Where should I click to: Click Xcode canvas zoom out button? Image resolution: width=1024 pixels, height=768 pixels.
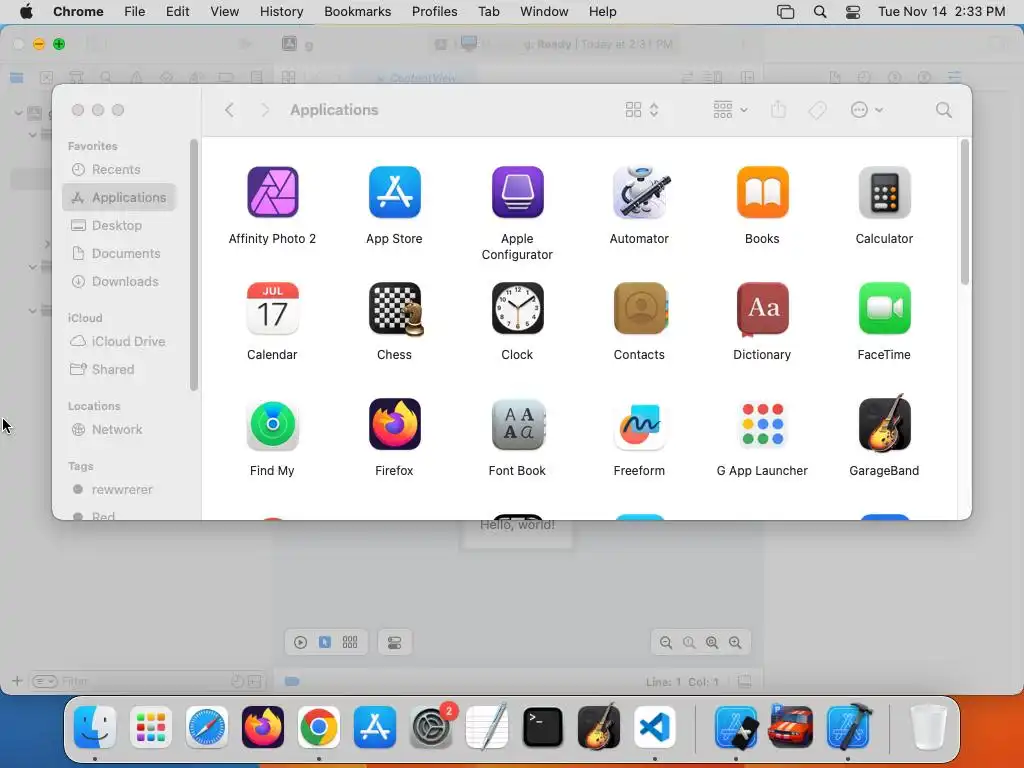click(x=665, y=643)
